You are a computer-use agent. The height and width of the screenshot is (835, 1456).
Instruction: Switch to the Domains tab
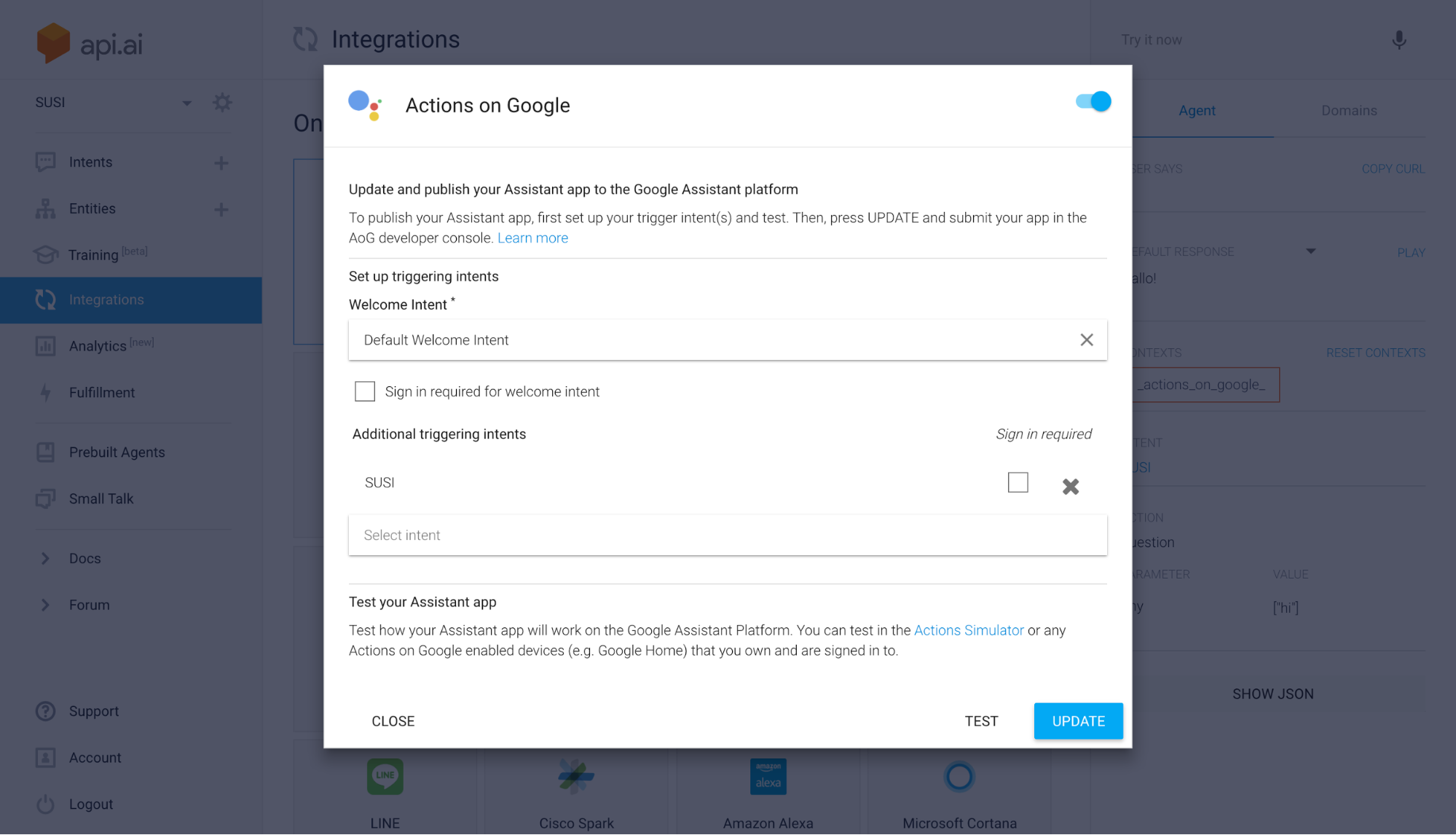coord(1348,111)
